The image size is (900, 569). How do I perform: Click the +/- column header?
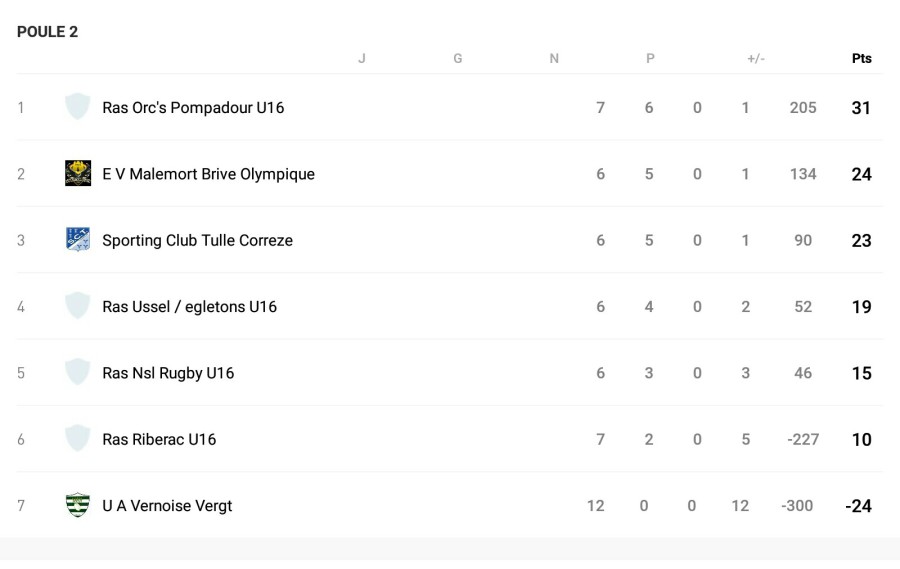click(756, 58)
